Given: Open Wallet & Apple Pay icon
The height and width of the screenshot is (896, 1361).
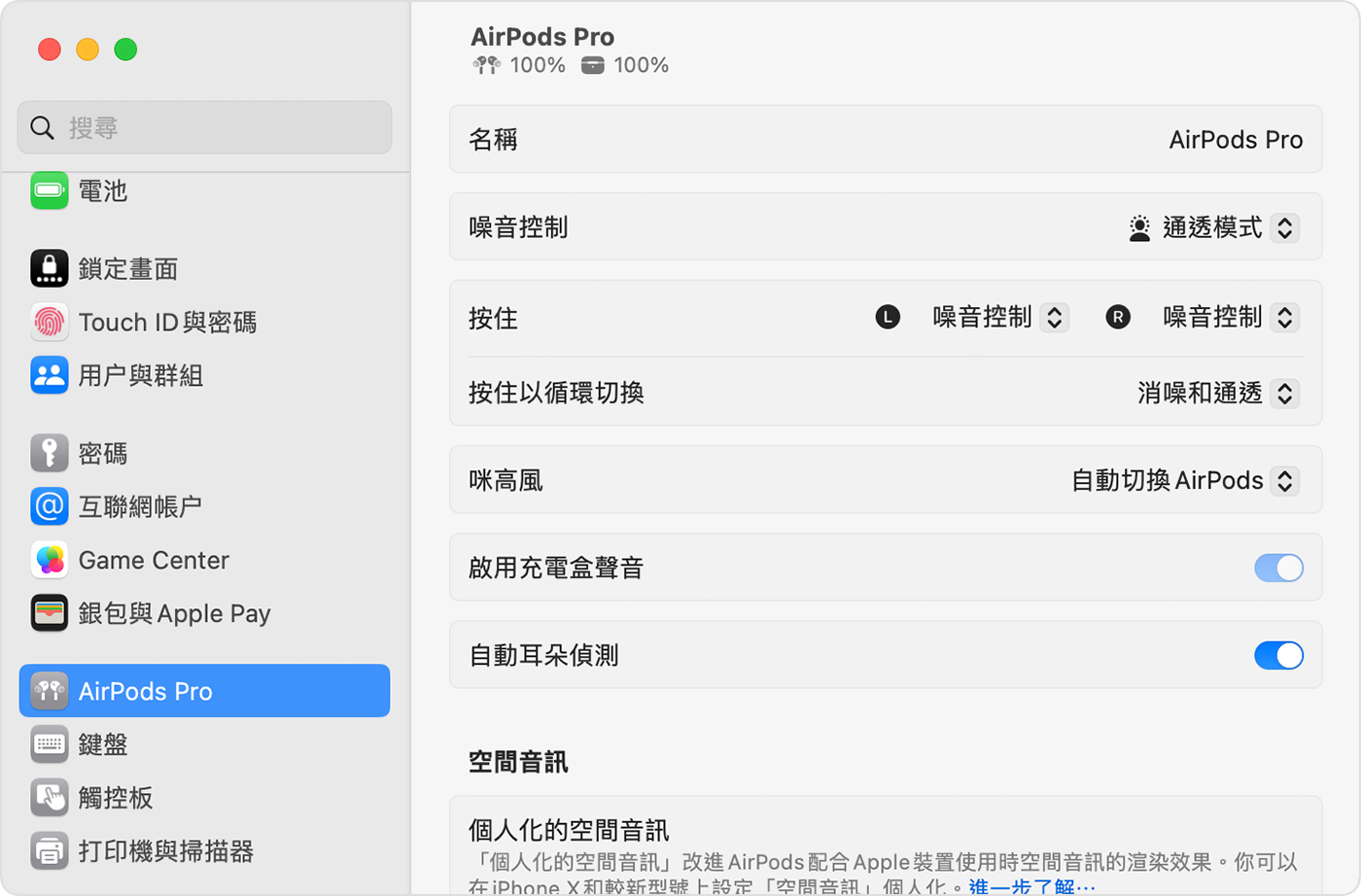Looking at the screenshot, I should tap(50, 613).
